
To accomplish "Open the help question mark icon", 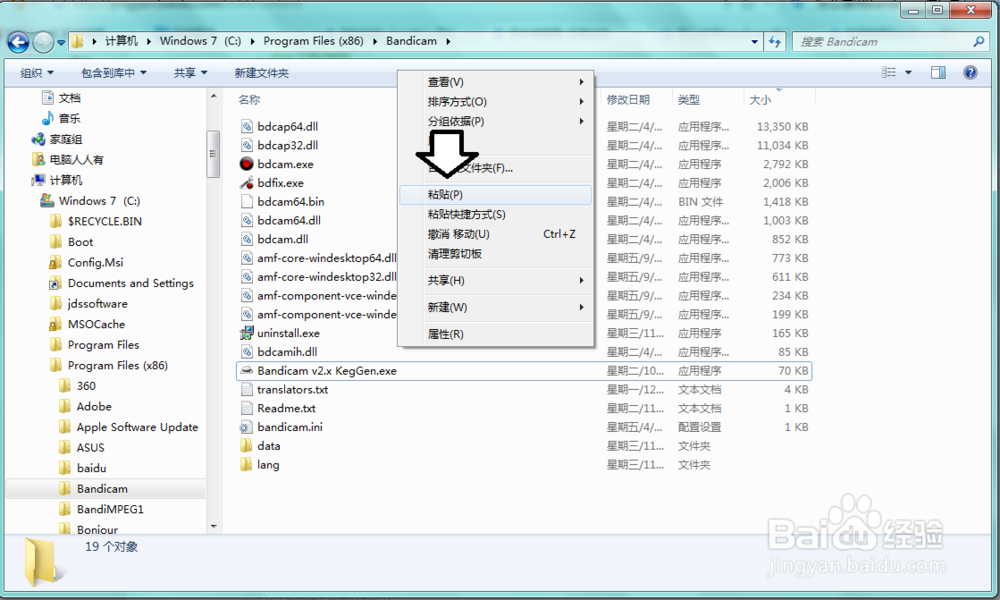I will coord(970,72).
